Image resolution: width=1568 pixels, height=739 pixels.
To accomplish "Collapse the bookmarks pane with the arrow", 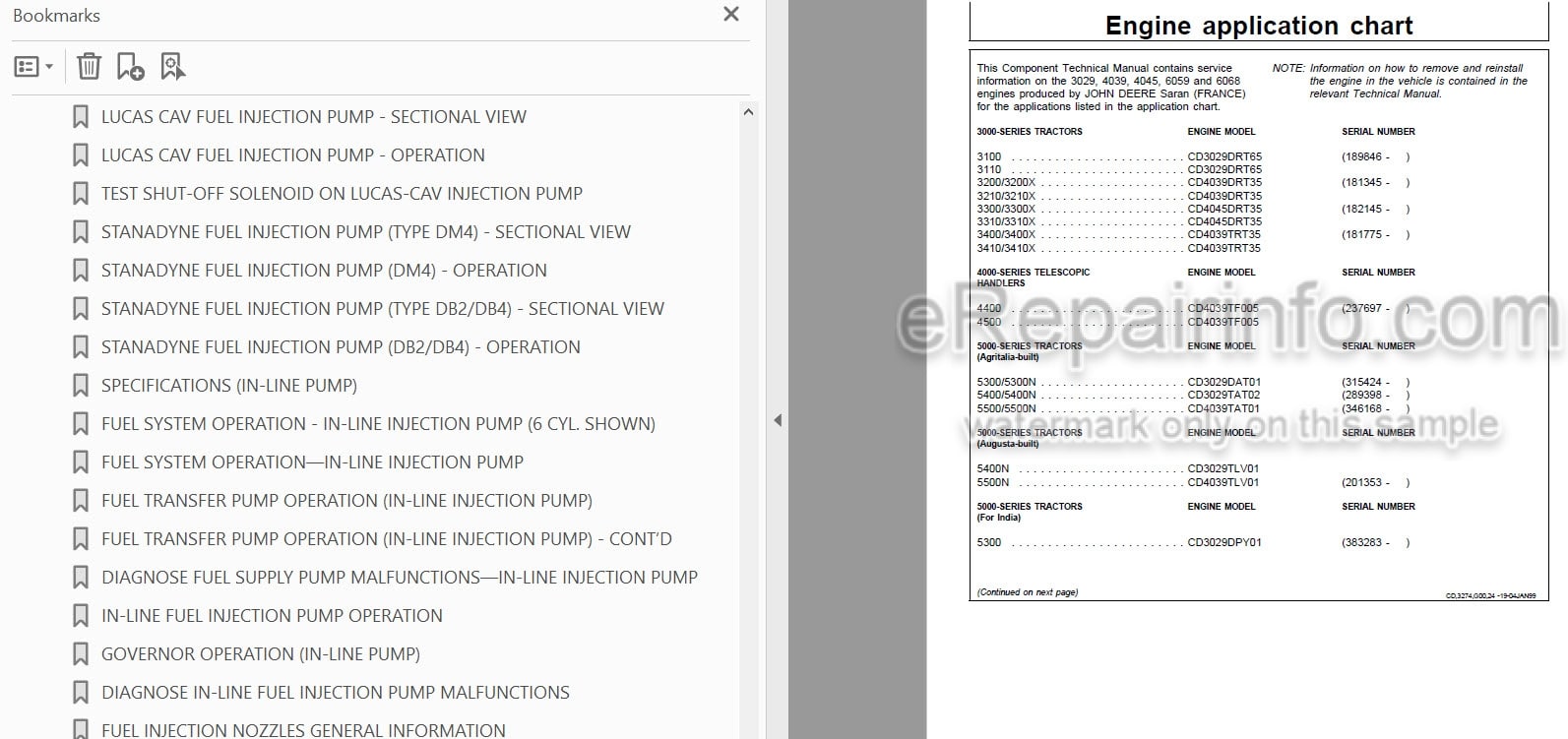I will click(x=778, y=420).
